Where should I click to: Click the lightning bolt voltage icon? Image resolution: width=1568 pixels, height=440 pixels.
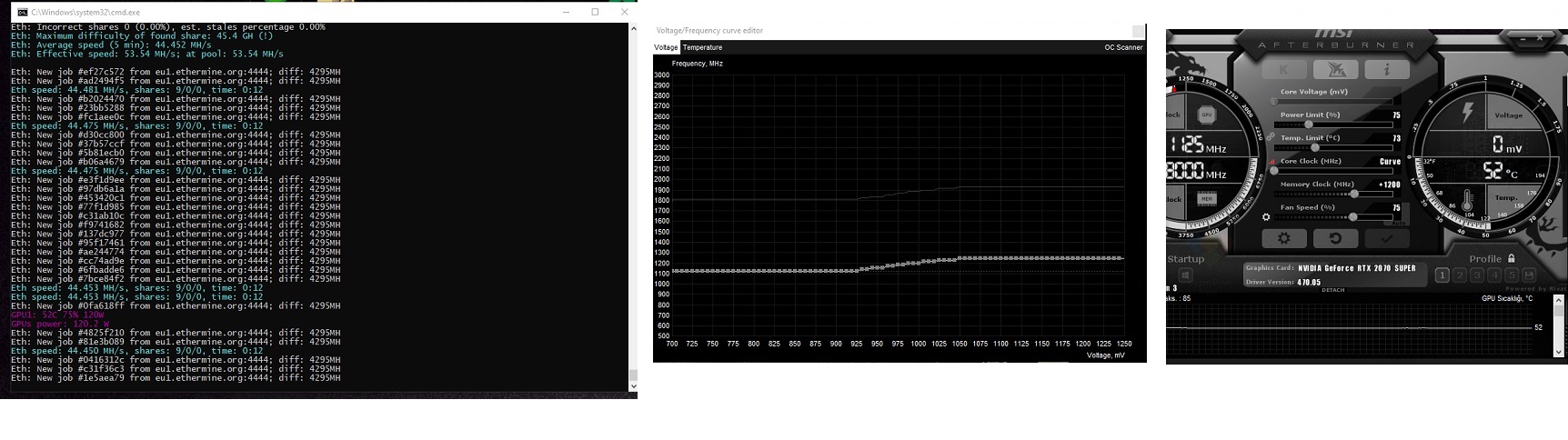[x=1466, y=113]
